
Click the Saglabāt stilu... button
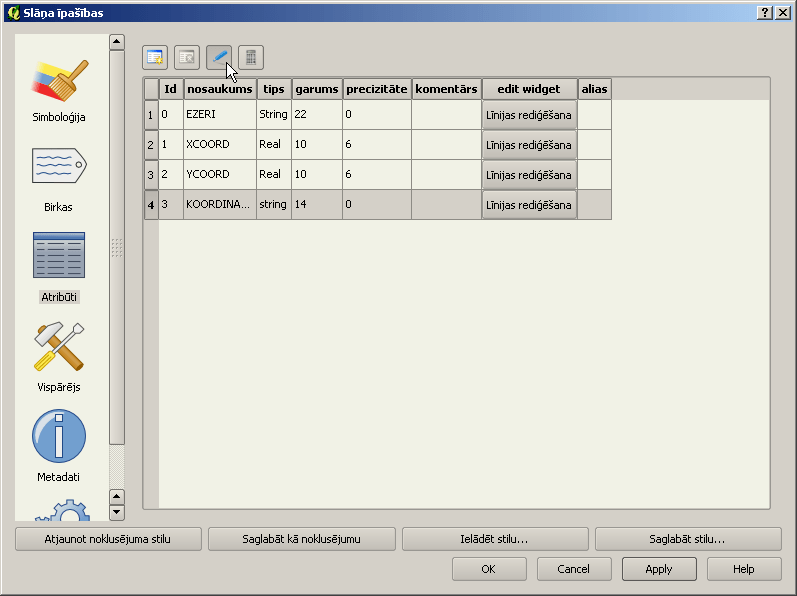coord(688,539)
